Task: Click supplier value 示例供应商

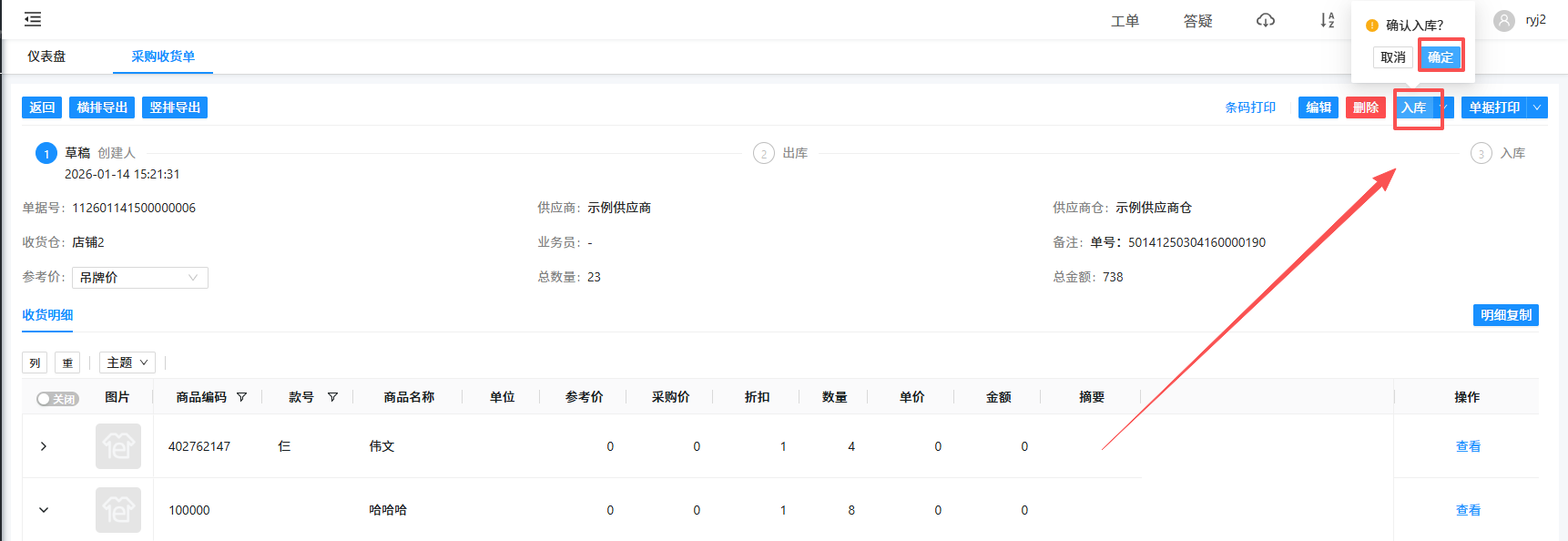Action: click(x=619, y=208)
